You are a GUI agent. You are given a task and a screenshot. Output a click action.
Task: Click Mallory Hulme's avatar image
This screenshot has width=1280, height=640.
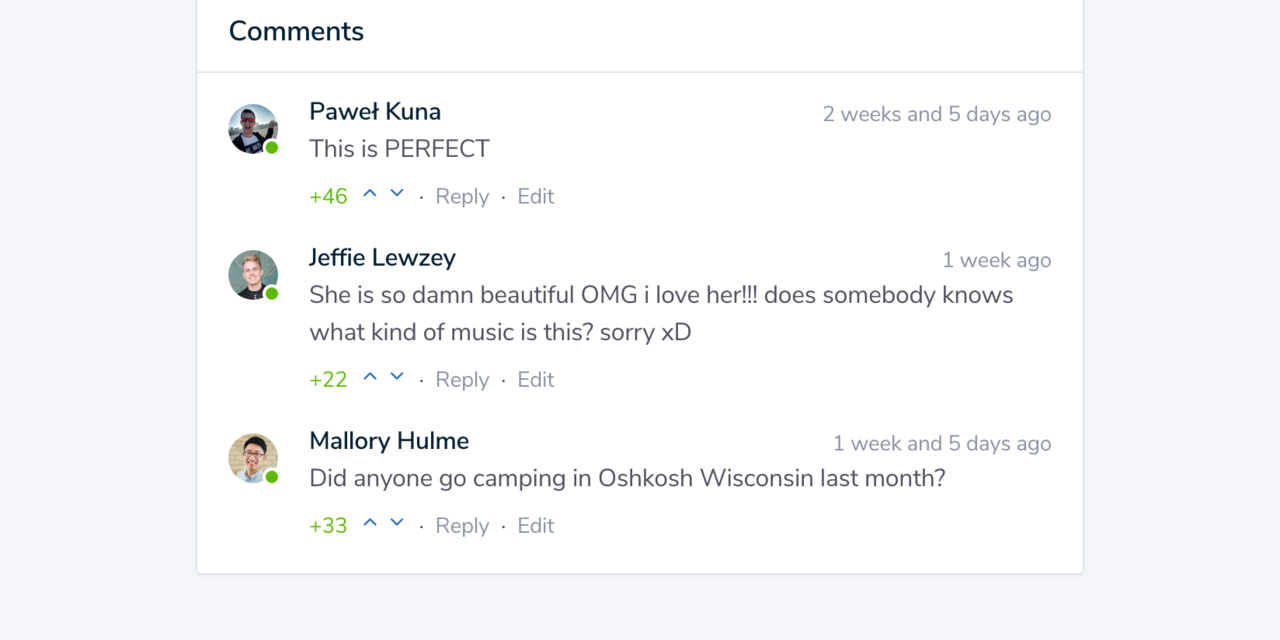pyautogui.click(x=253, y=458)
